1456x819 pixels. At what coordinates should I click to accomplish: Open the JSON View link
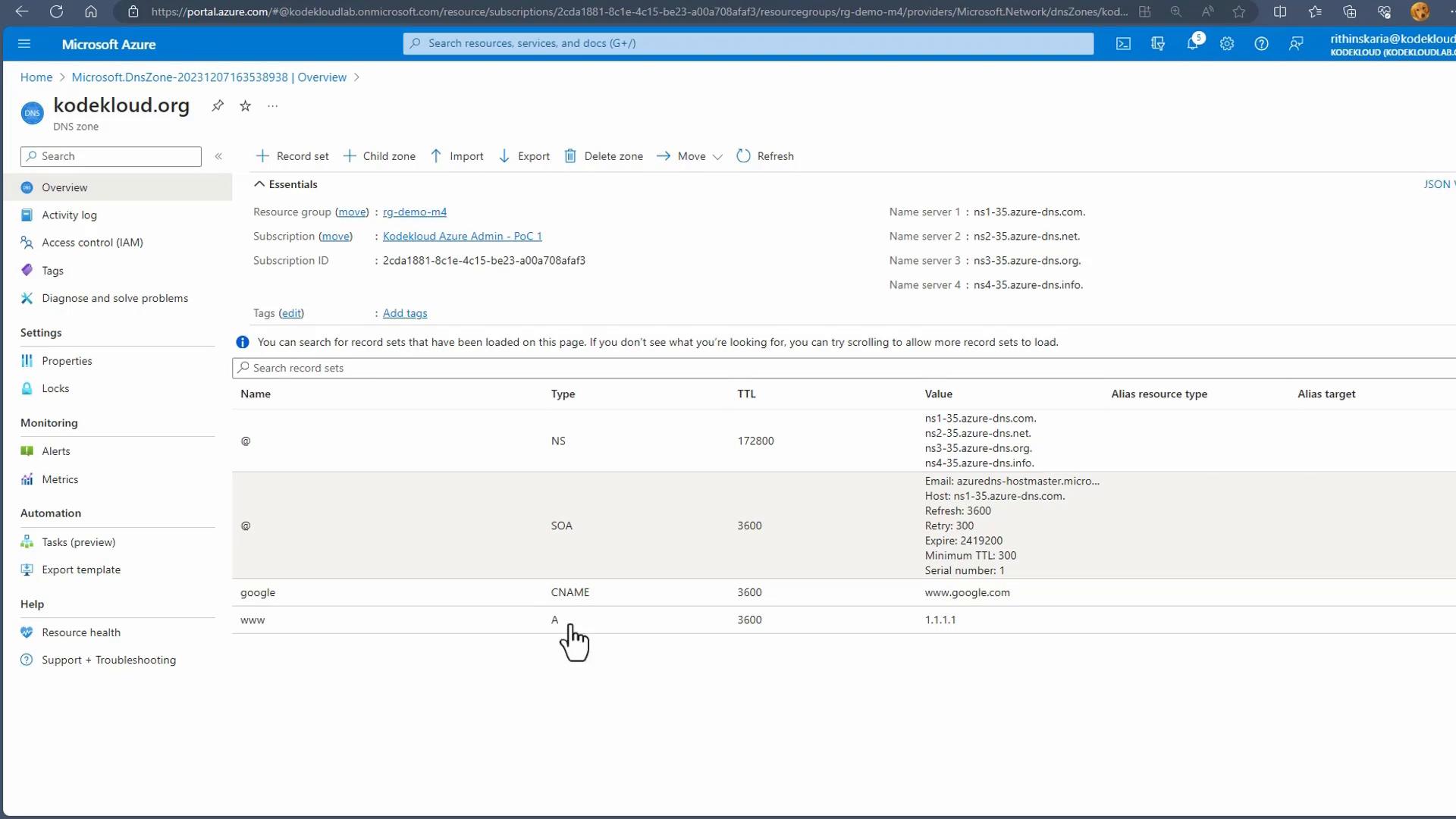point(1439,184)
